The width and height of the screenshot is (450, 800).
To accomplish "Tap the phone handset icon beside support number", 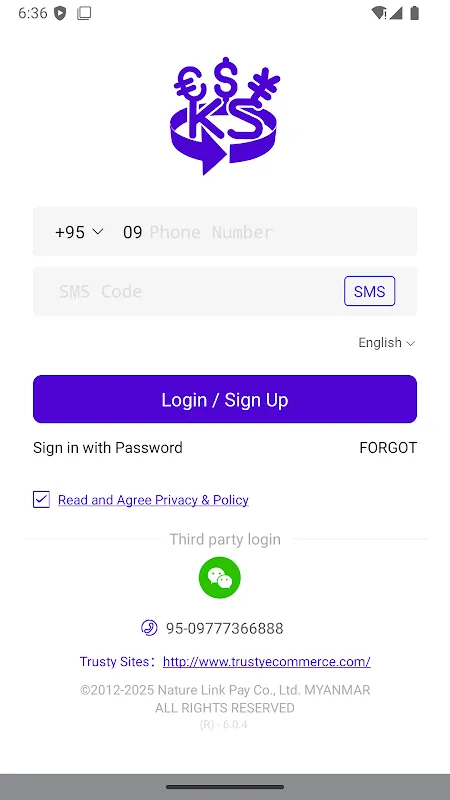I will [149, 628].
